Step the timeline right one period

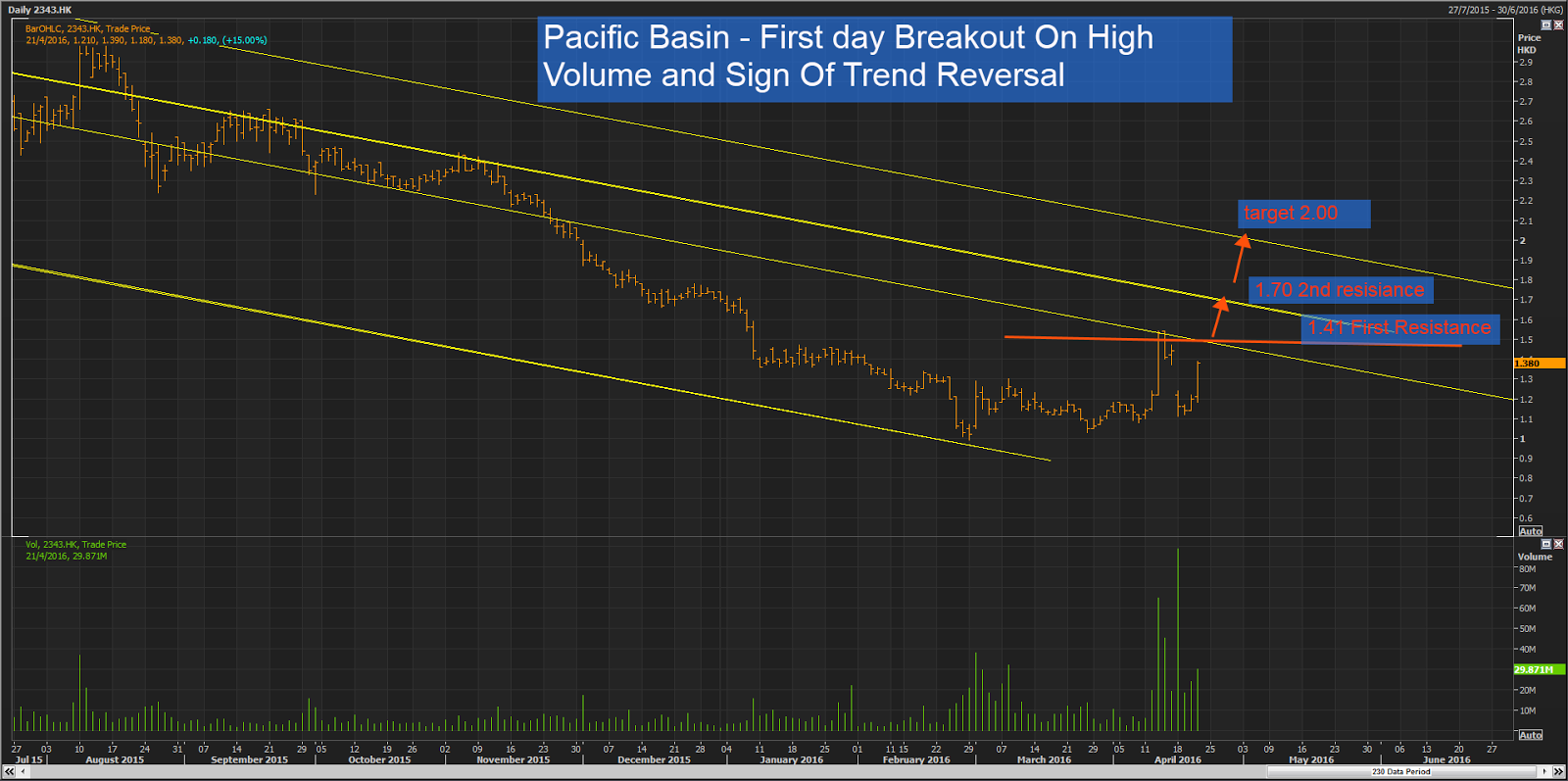pos(1545,772)
